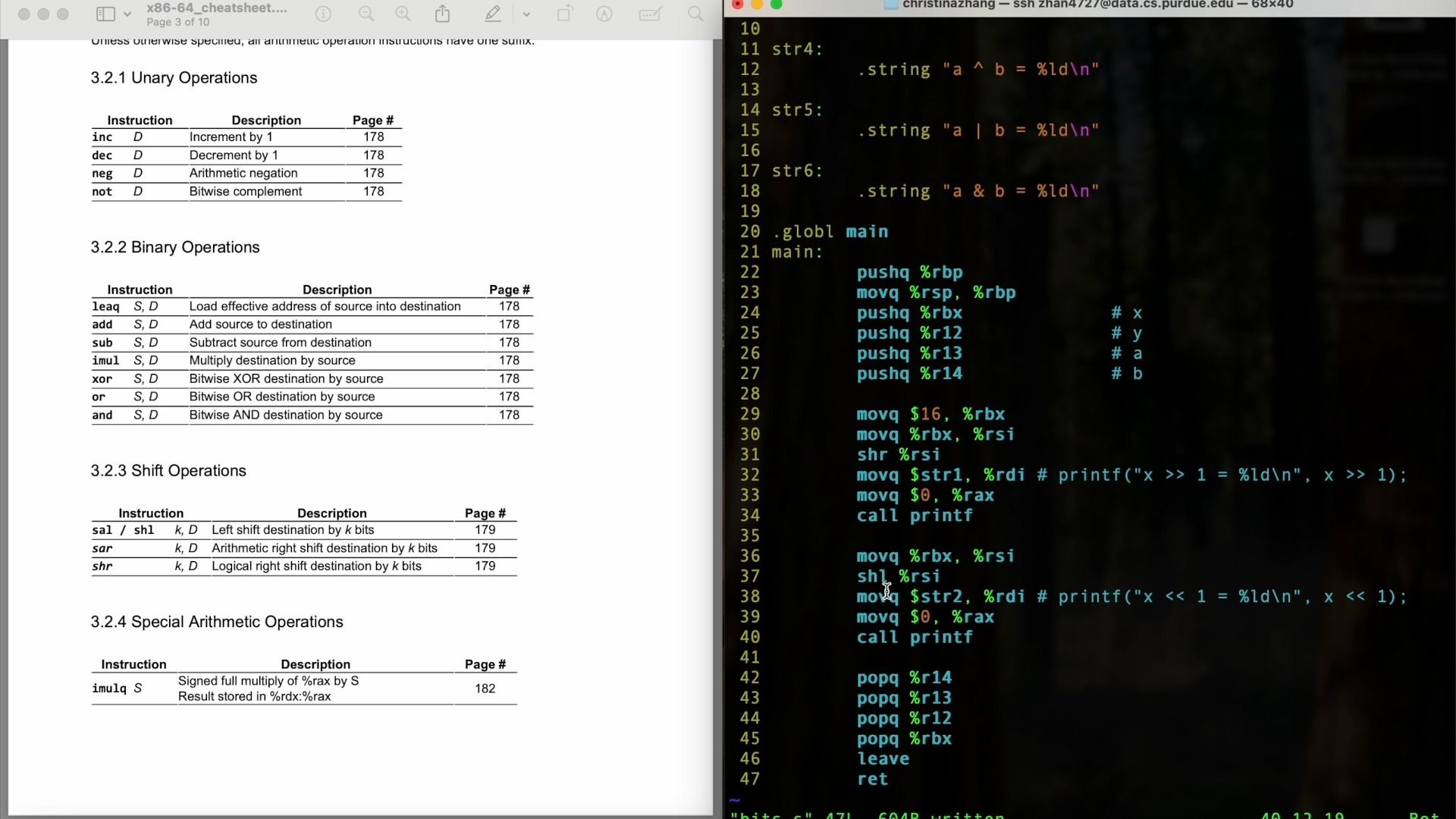Click the 'sar' instruction cell
Viewport: 1456px width, 819px height.
coord(102,548)
